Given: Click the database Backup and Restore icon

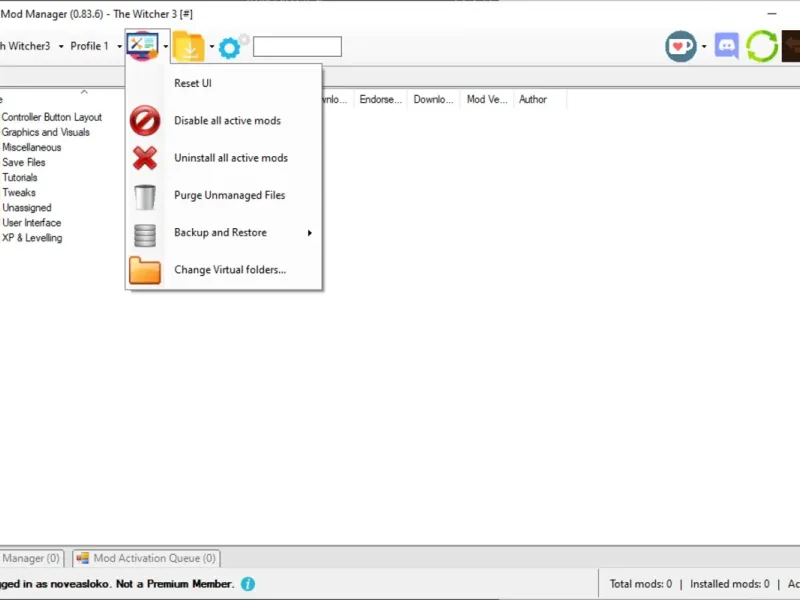Looking at the screenshot, I should (145, 235).
